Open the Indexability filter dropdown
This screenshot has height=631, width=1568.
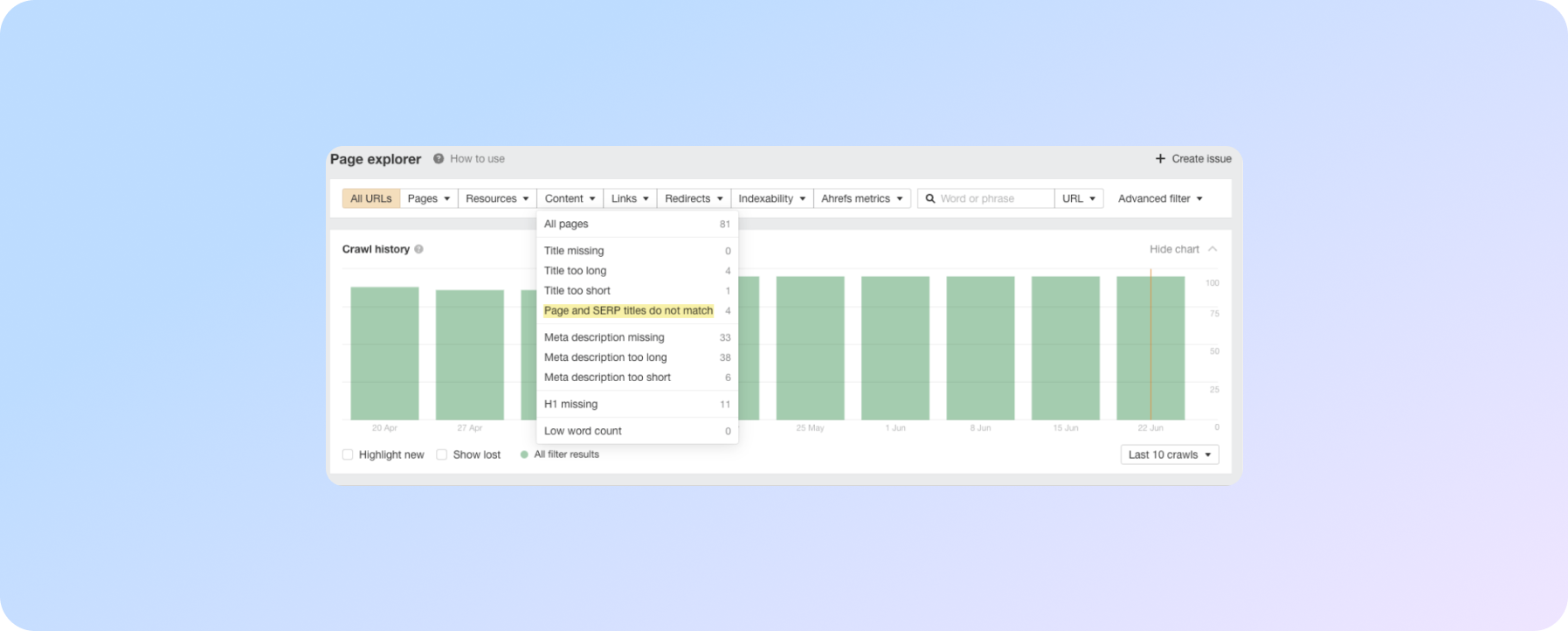click(771, 198)
